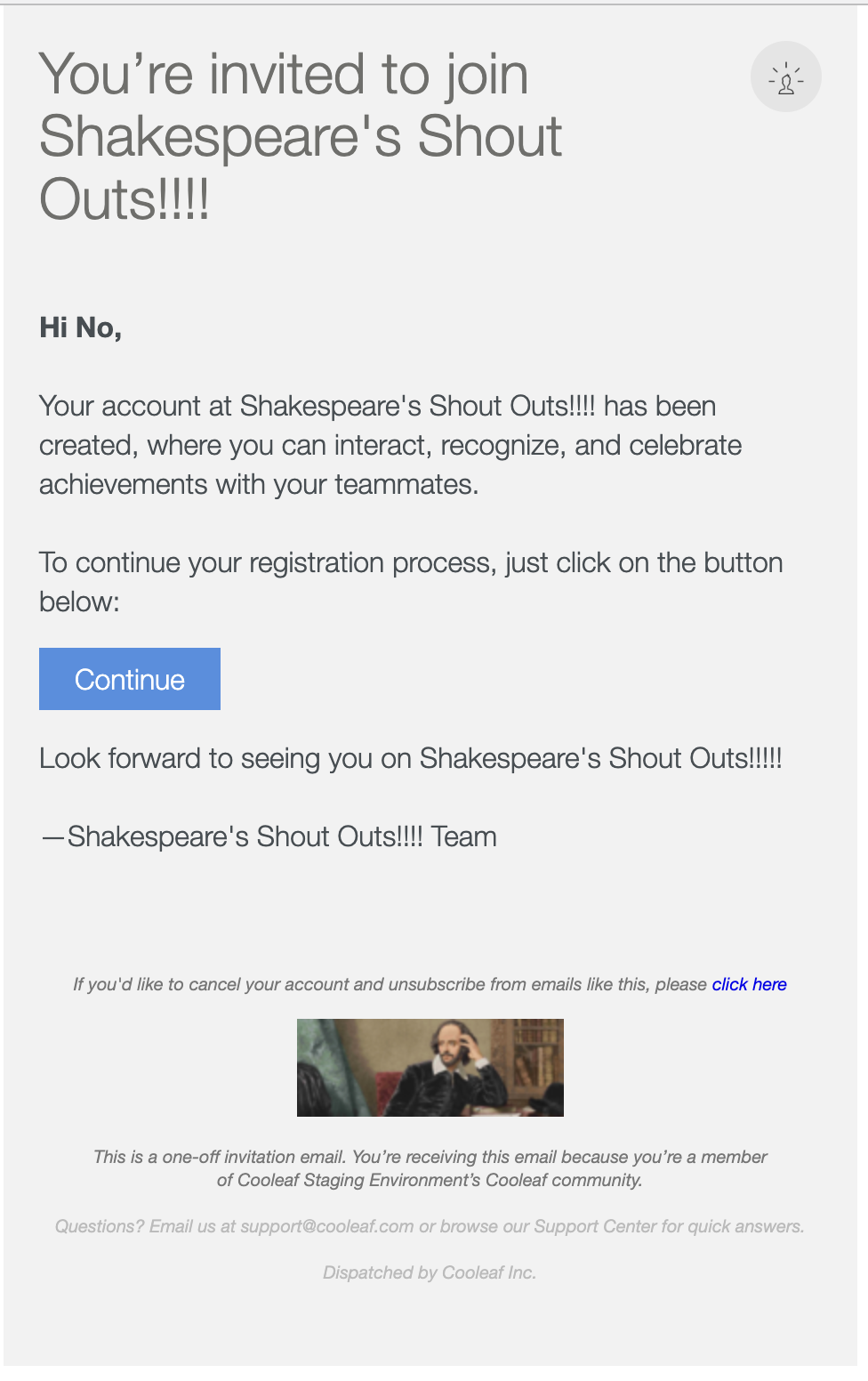The image size is (868, 1381).
Task: Click the "If you'd like to cancel" sentence
Action: (x=390, y=984)
